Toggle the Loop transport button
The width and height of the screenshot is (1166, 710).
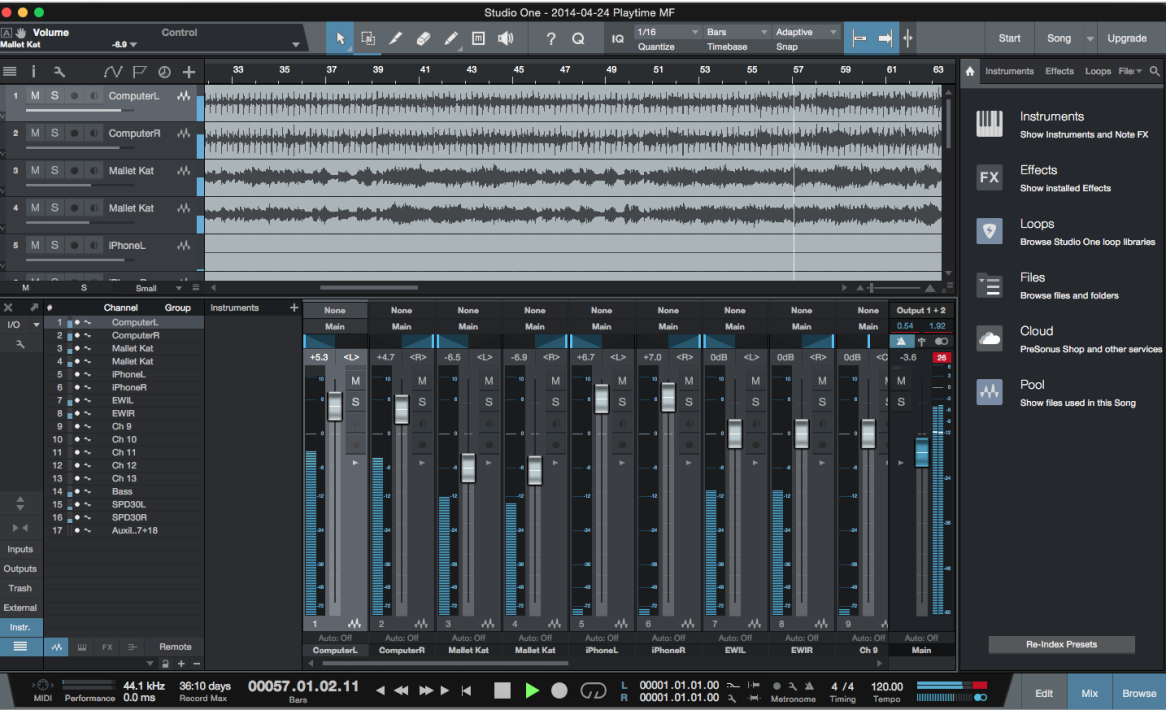593,691
